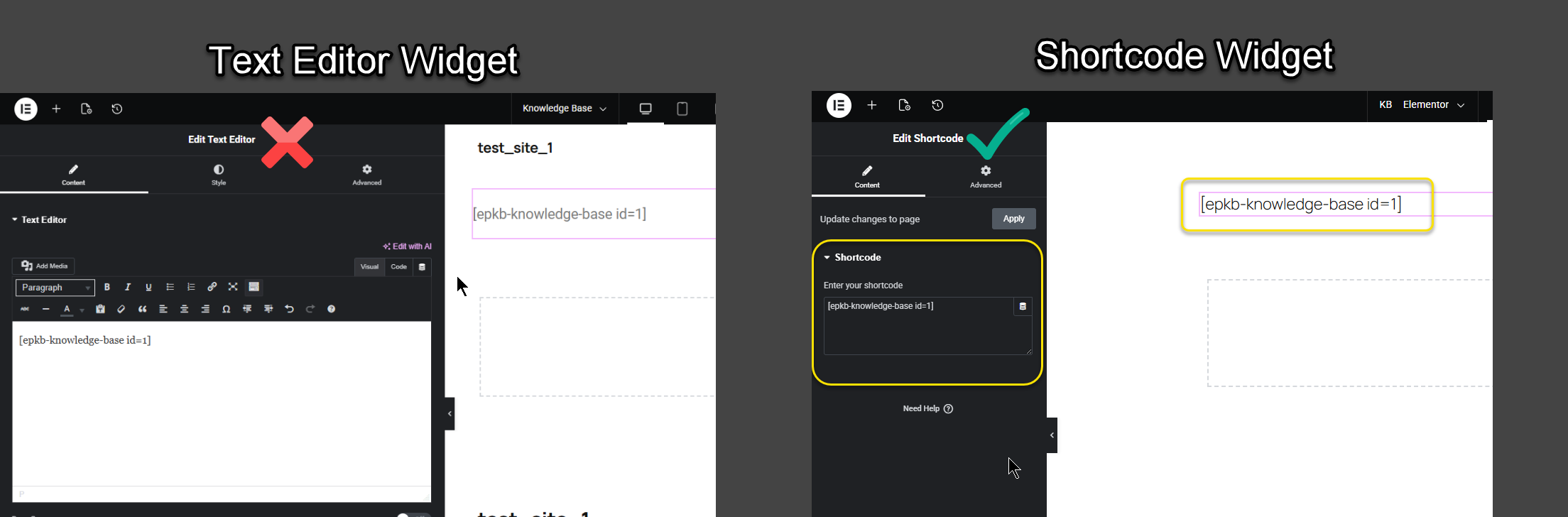The width and height of the screenshot is (1568, 517).
Task: Switch to desktop responsive view
Action: 646,109
